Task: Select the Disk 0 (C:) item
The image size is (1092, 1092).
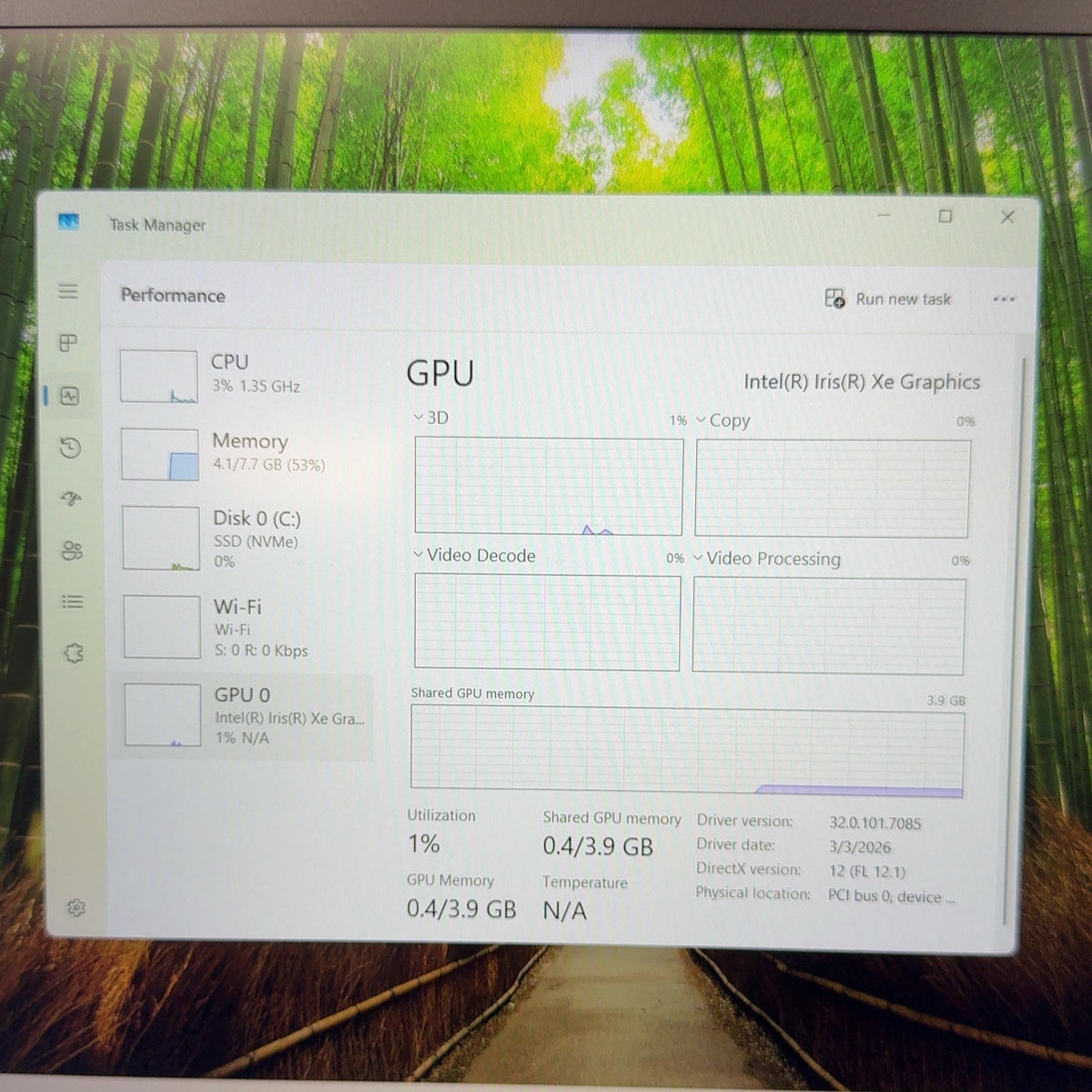Action: 243,539
